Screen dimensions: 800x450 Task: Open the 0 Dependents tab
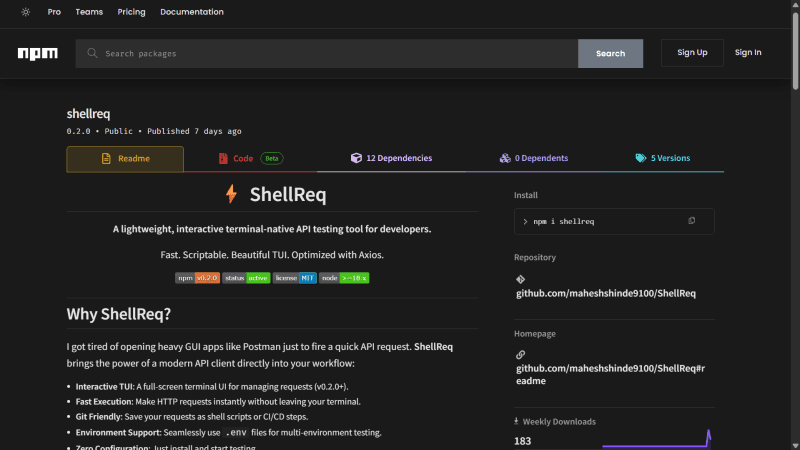(x=533, y=159)
